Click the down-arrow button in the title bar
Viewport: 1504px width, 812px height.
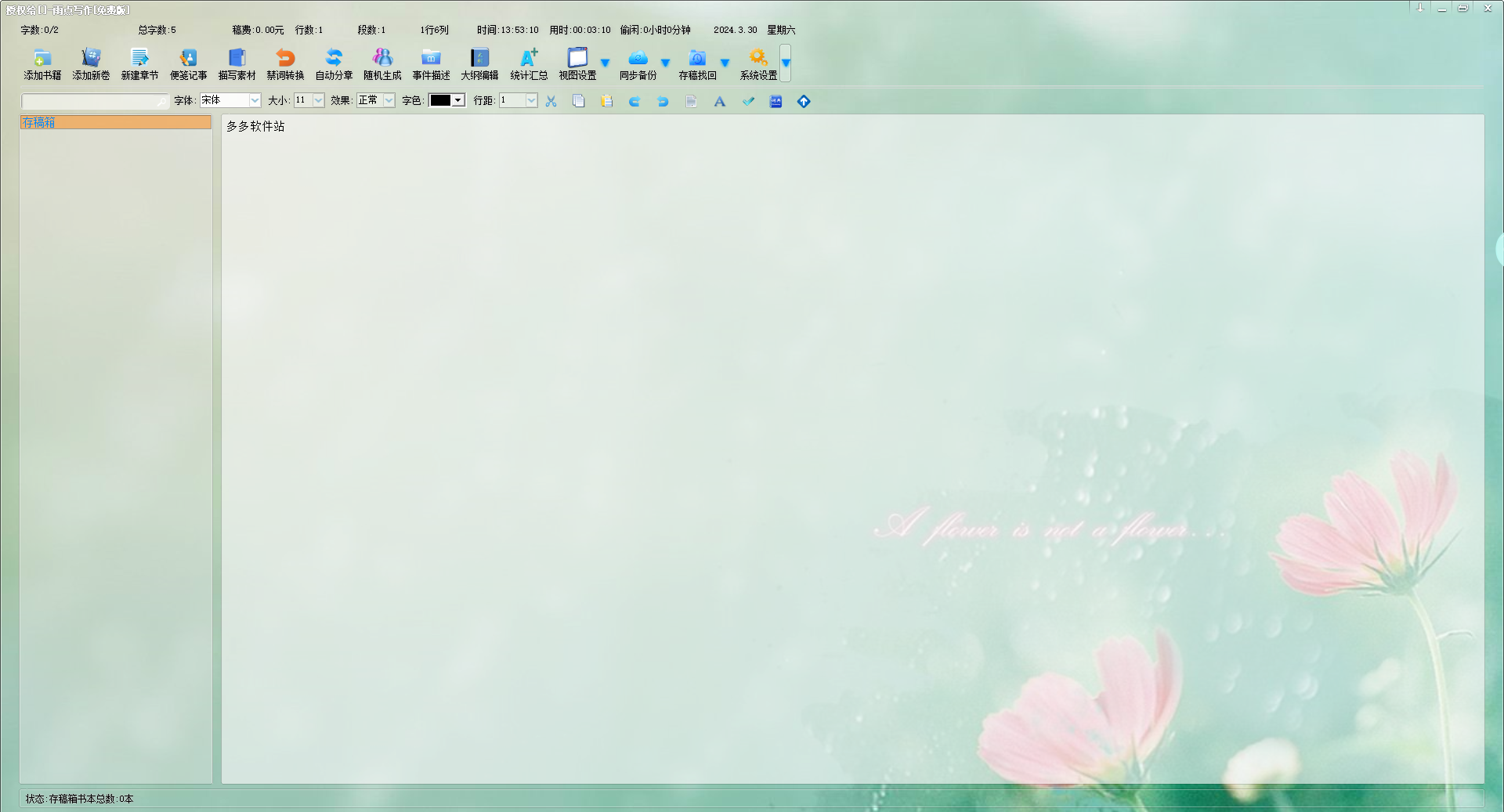pos(1419,8)
